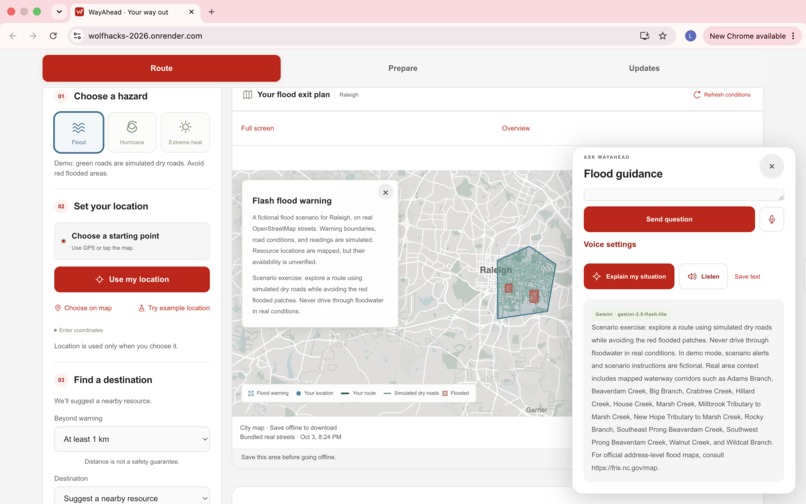
Task: Click the Full screen map link
Action: [x=258, y=128]
